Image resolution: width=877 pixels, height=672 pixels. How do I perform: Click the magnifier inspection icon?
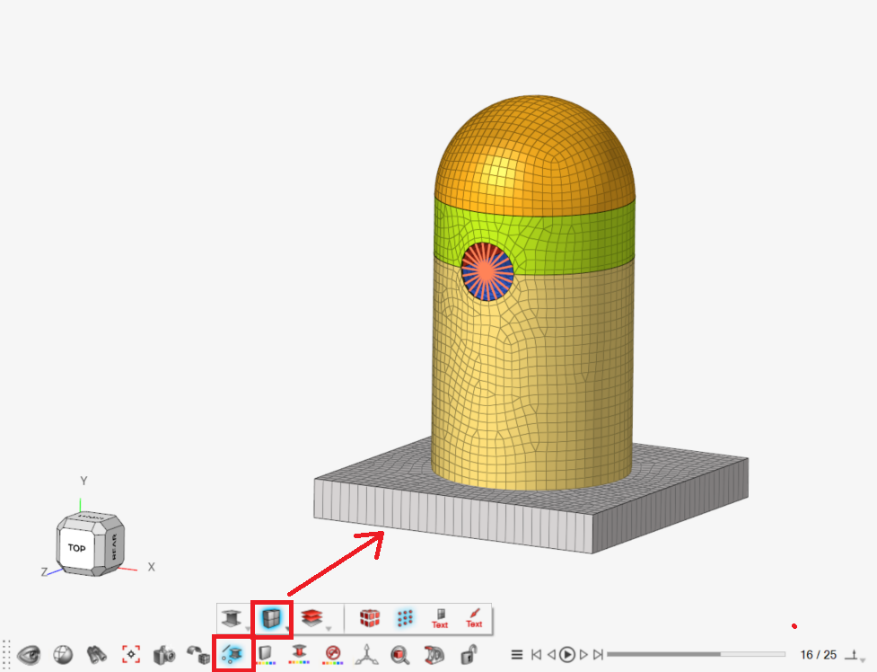coord(400,654)
